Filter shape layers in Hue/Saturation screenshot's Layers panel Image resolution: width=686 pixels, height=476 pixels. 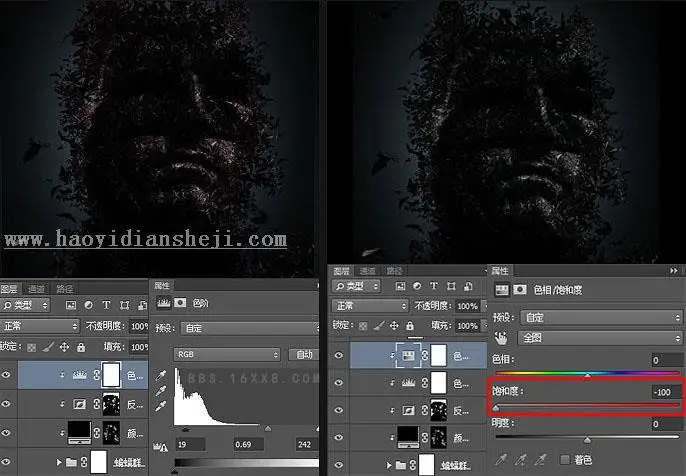click(451, 286)
